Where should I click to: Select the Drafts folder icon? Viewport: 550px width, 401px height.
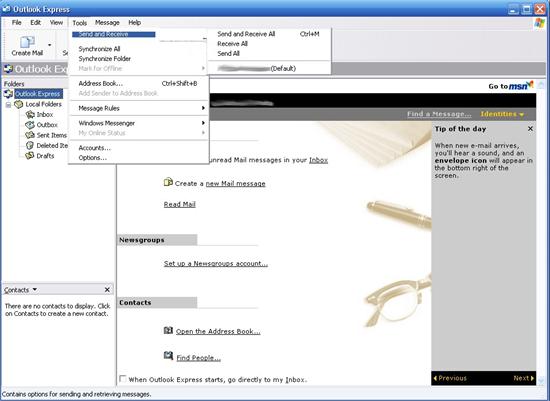30,155
